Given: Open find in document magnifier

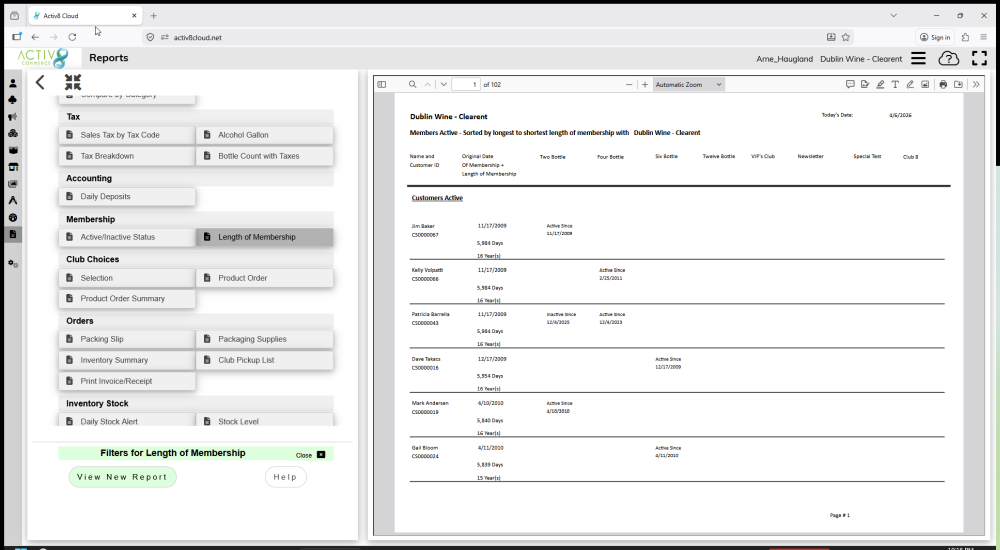Looking at the screenshot, I should point(413,84).
